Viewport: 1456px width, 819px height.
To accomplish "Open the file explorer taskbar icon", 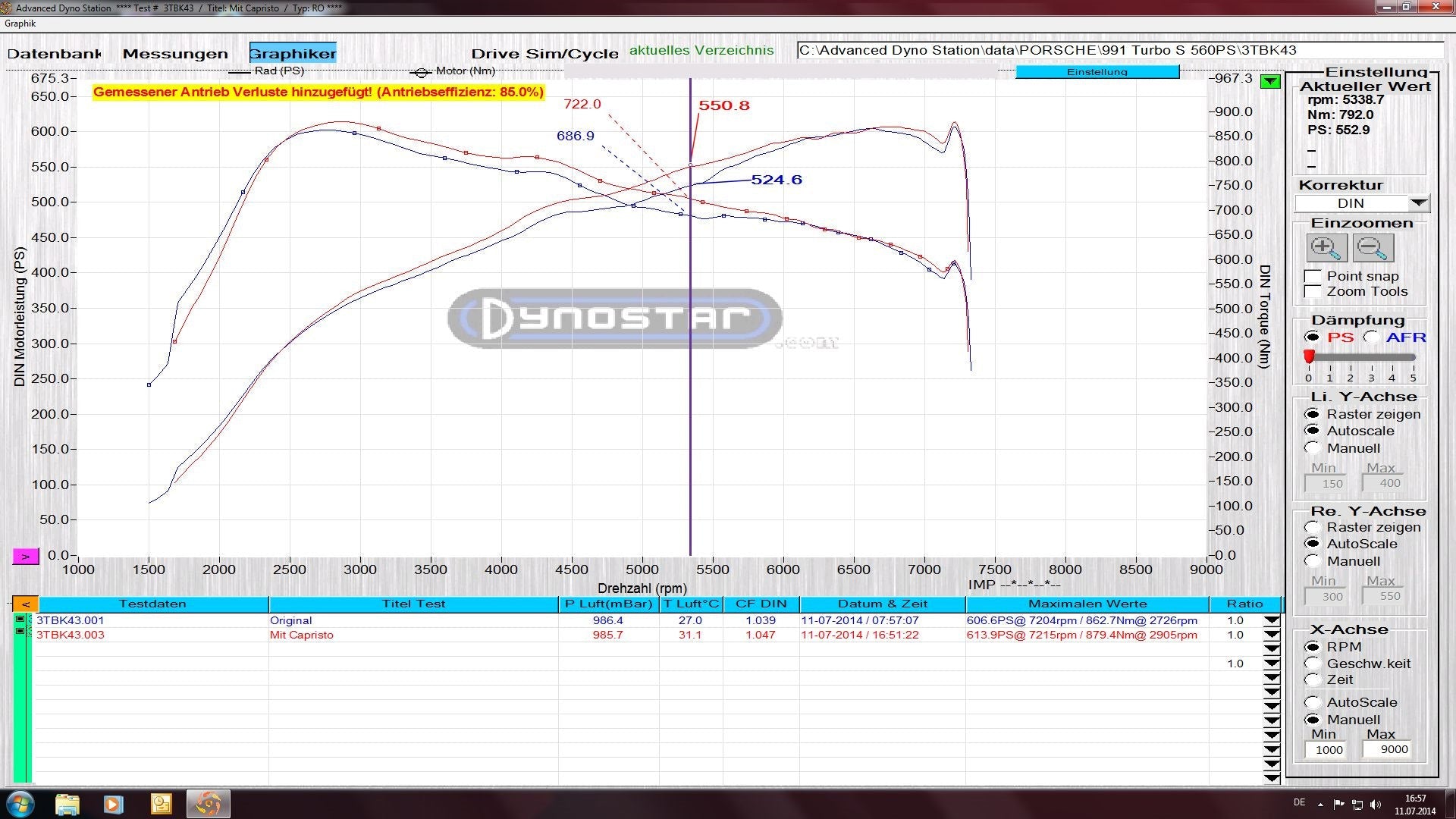I will click(x=67, y=803).
